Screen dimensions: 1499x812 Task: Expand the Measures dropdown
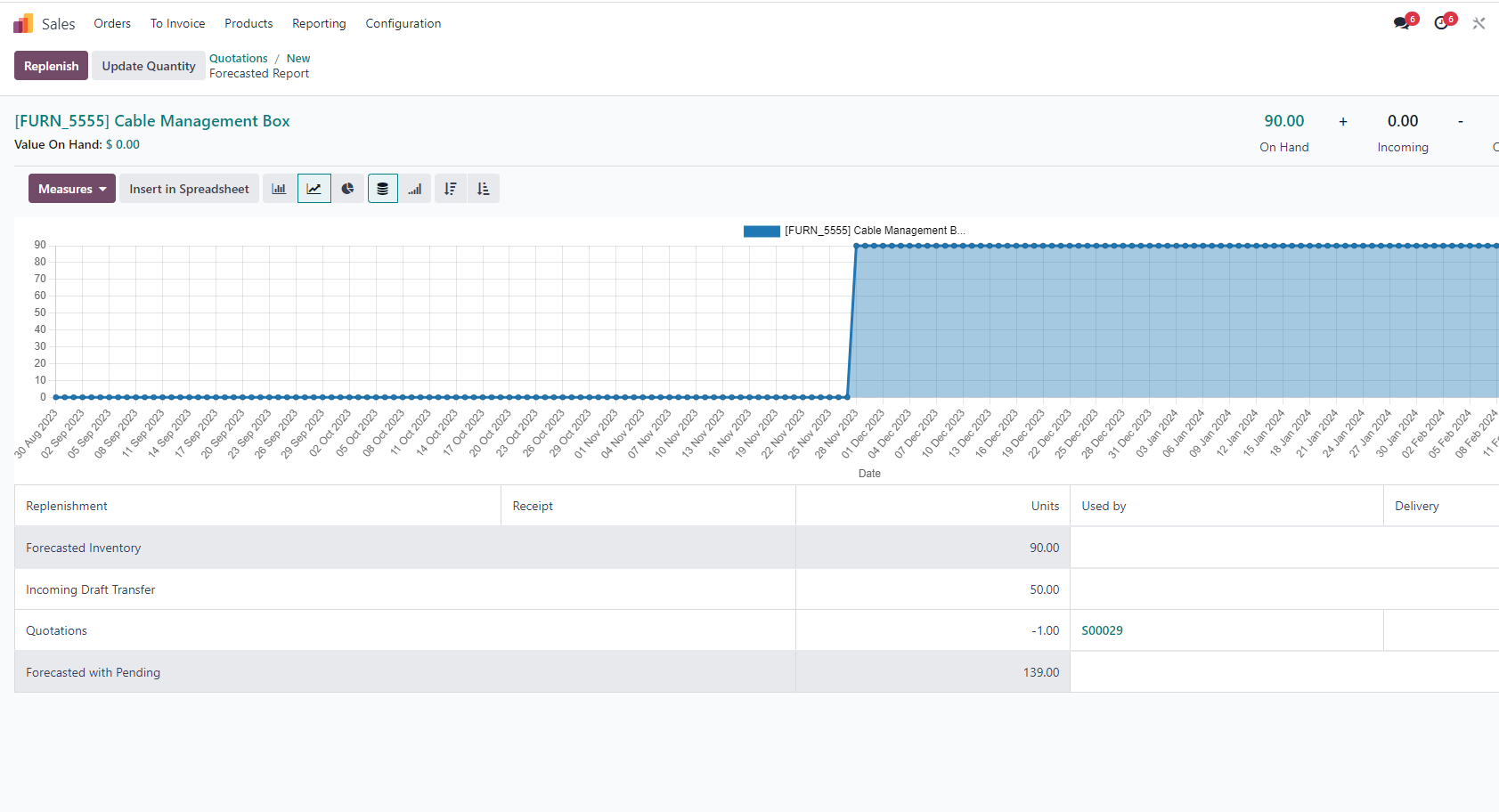tap(72, 189)
